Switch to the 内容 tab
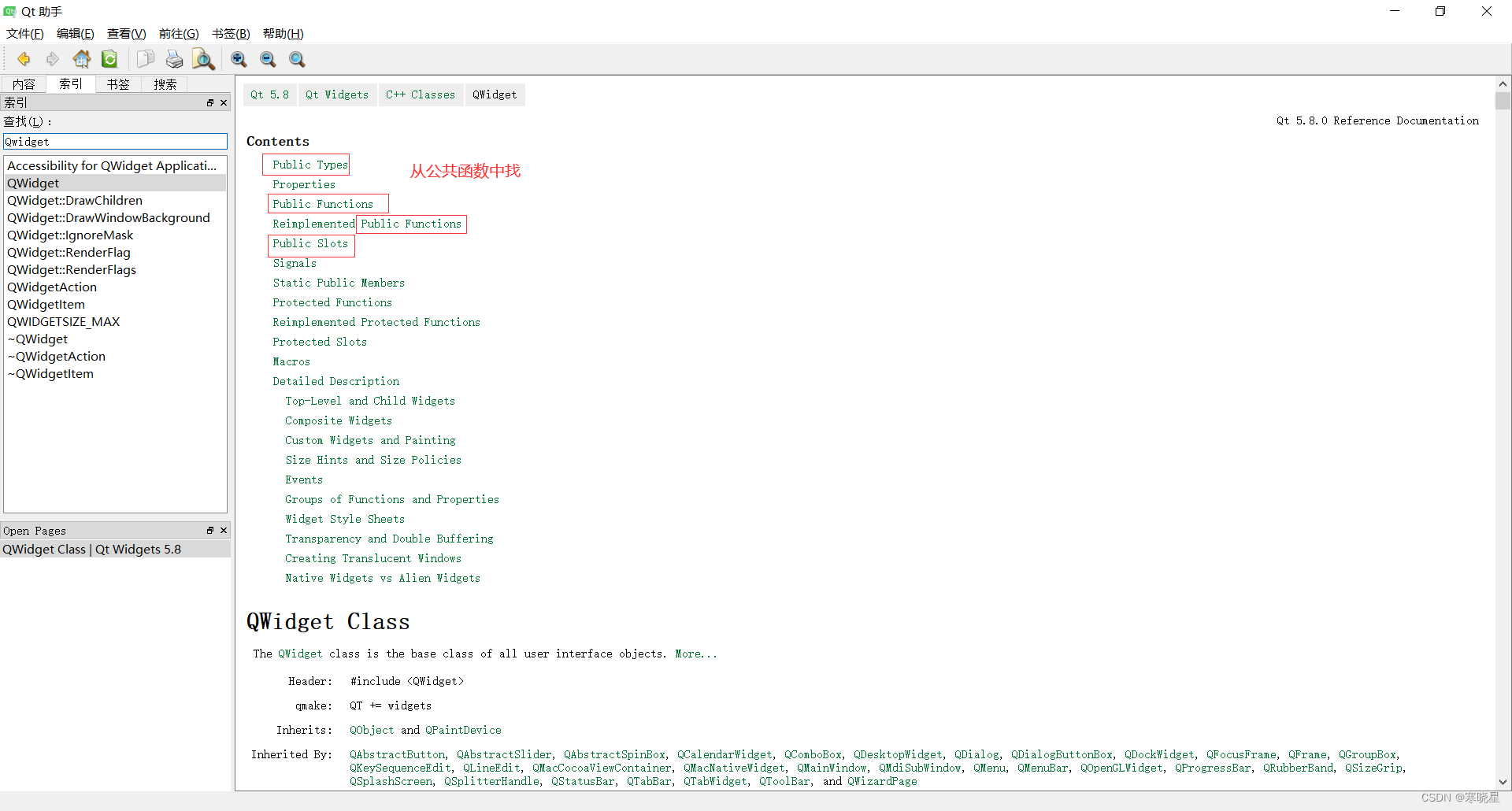 point(24,84)
